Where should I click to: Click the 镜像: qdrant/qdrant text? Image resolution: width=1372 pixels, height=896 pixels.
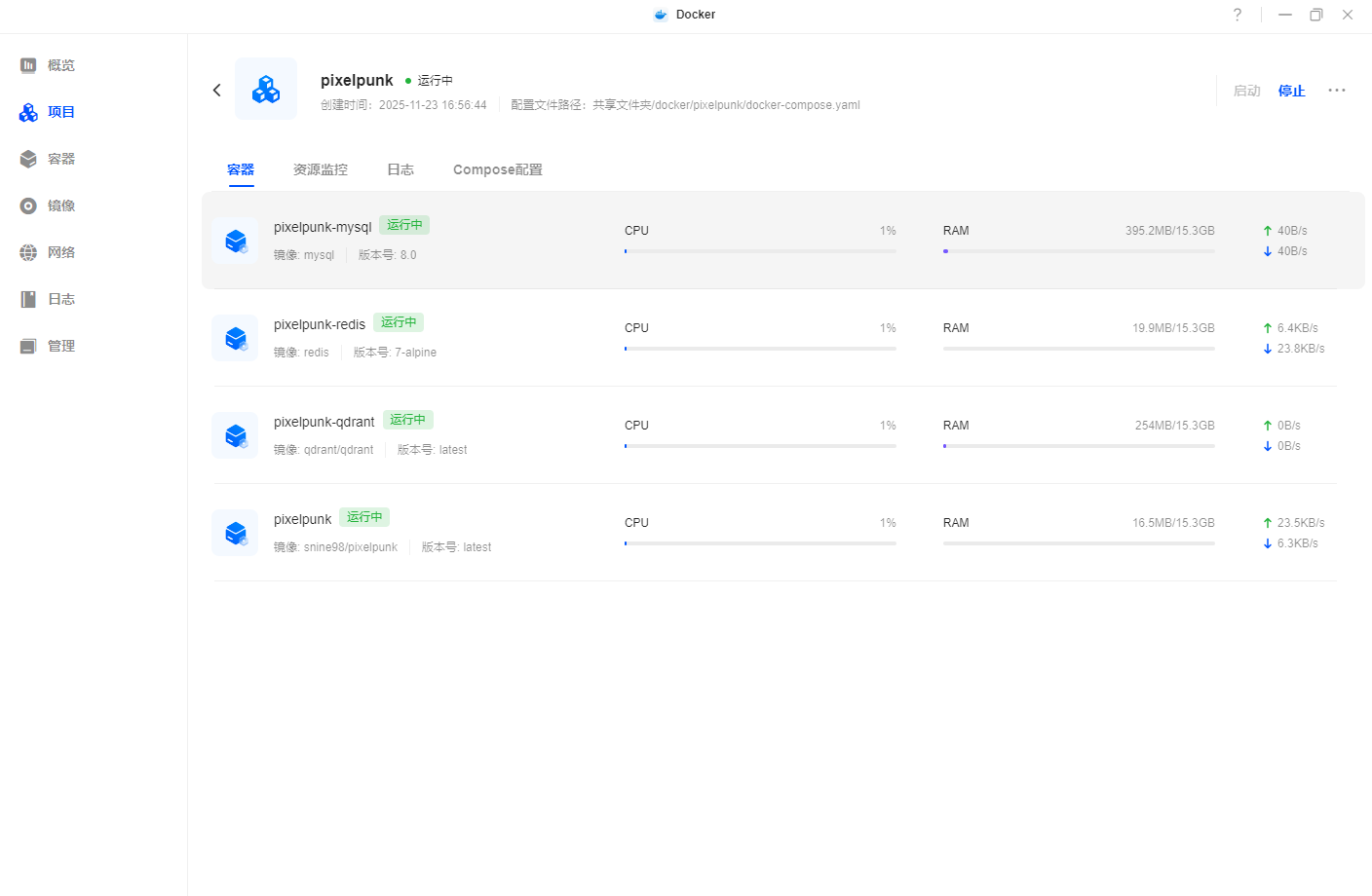324,450
